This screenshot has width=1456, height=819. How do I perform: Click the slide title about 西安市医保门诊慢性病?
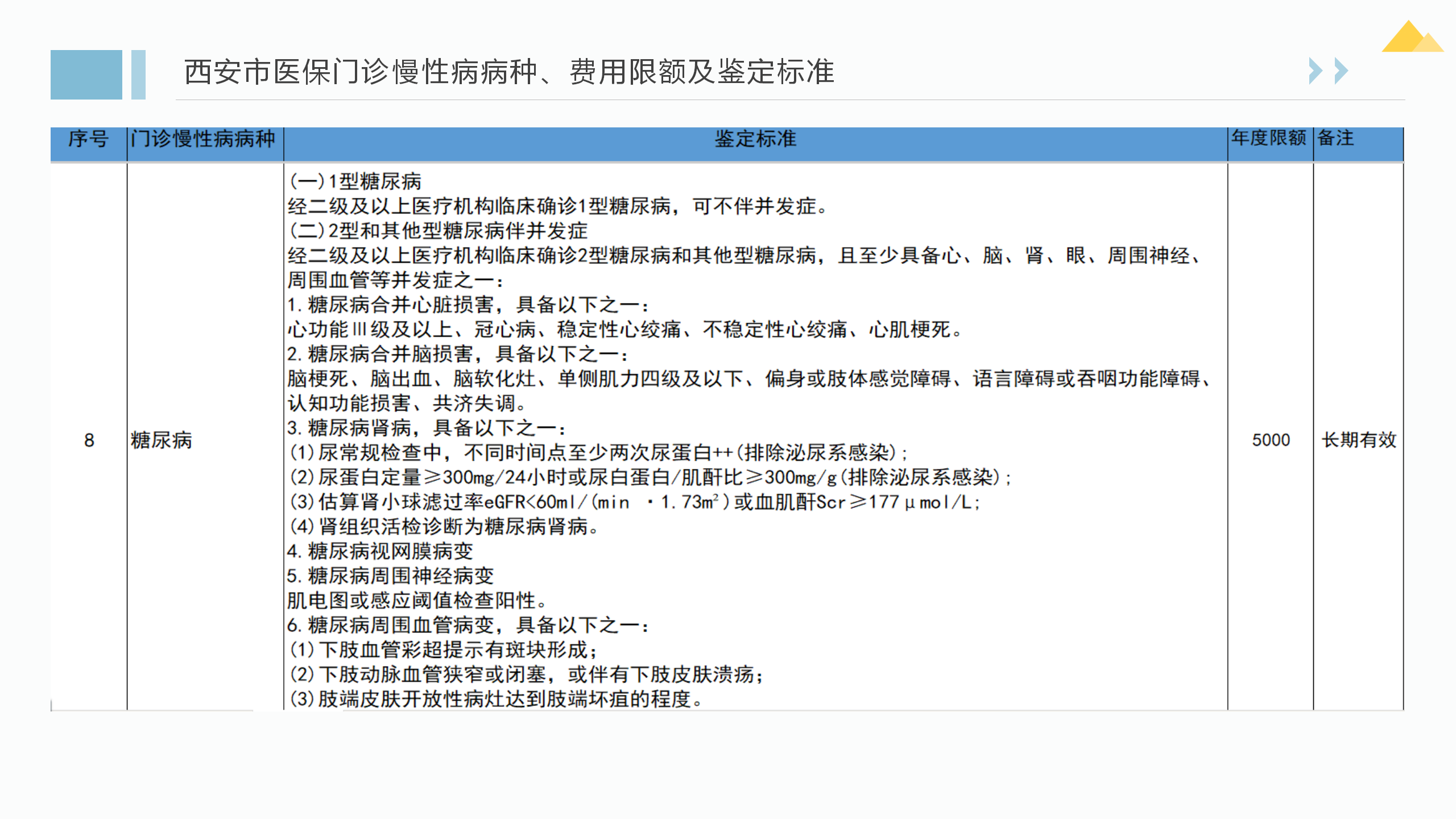coord(509,72)
